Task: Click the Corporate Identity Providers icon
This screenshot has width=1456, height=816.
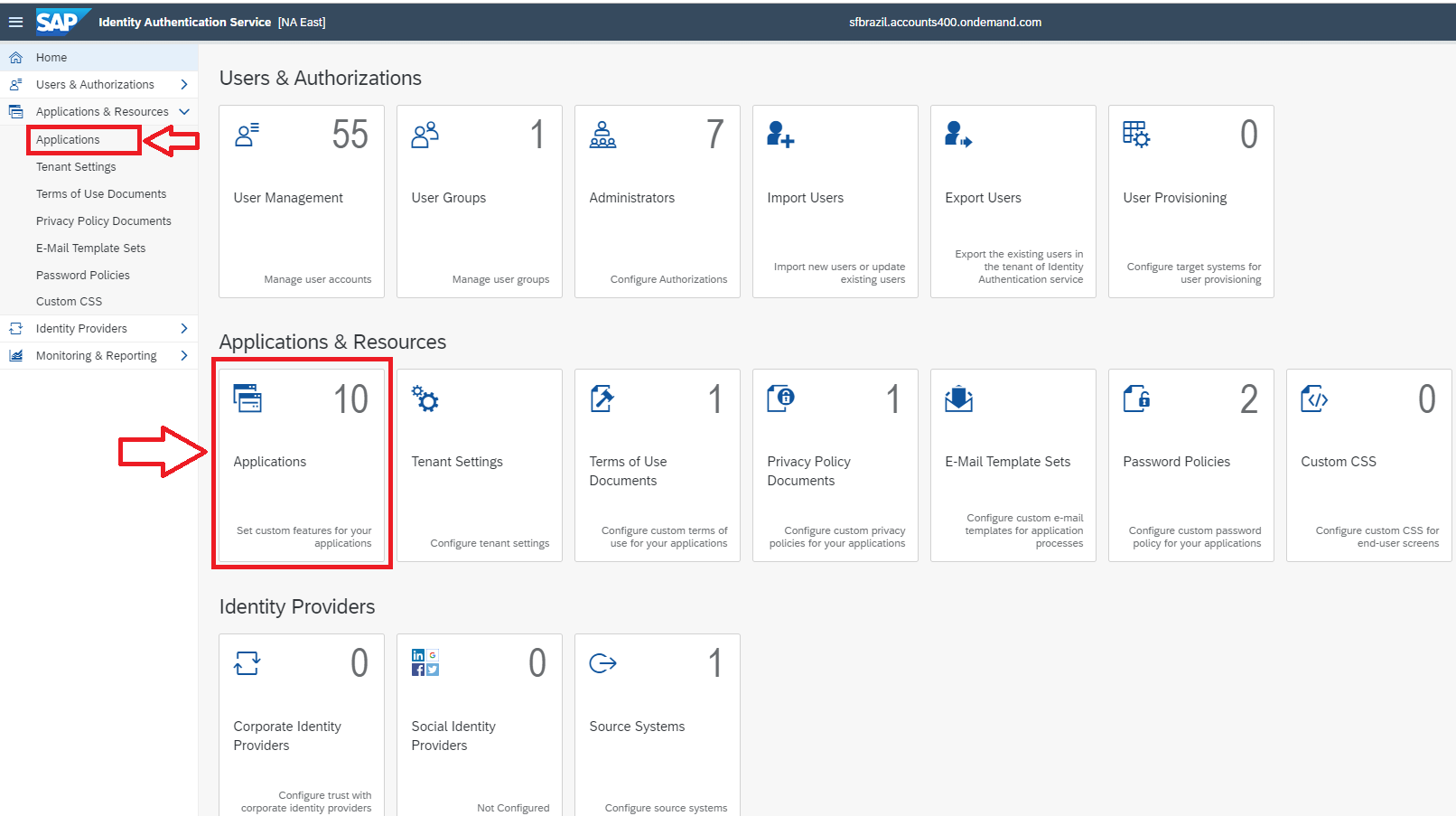Action: 247,663
